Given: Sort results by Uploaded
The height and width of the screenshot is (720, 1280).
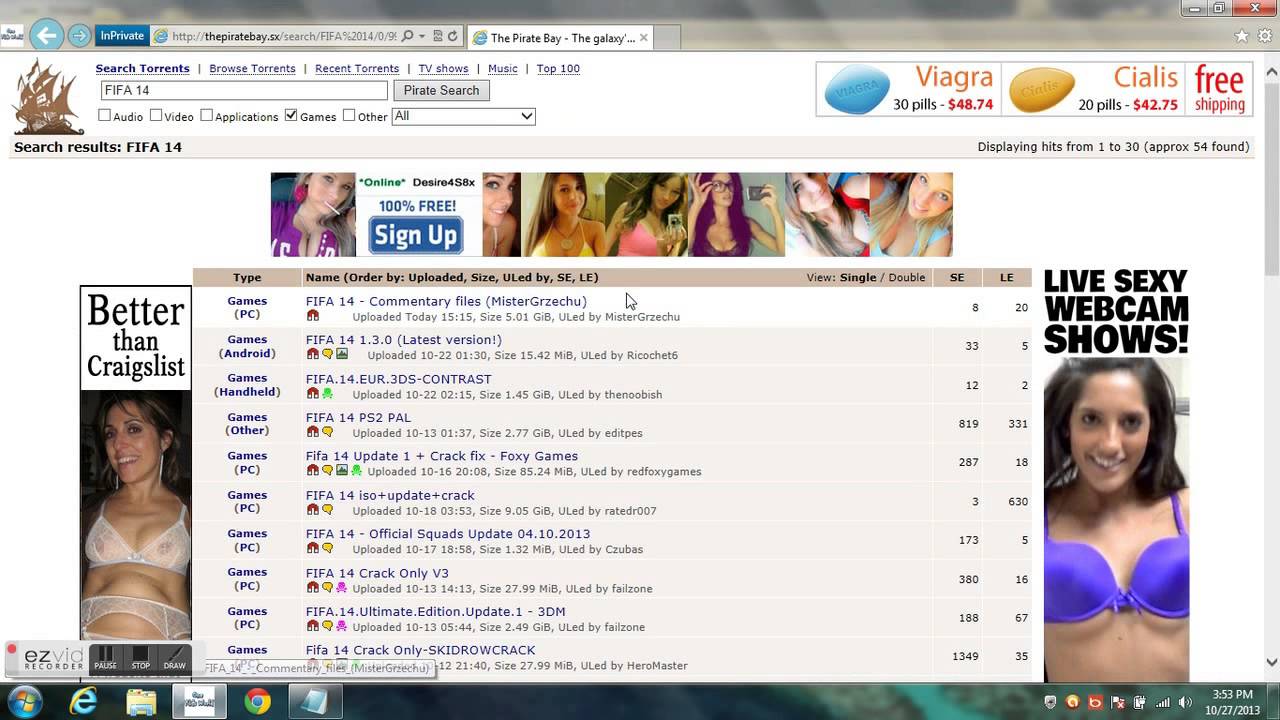Looking at the screenshot, I should pos(437,278).
